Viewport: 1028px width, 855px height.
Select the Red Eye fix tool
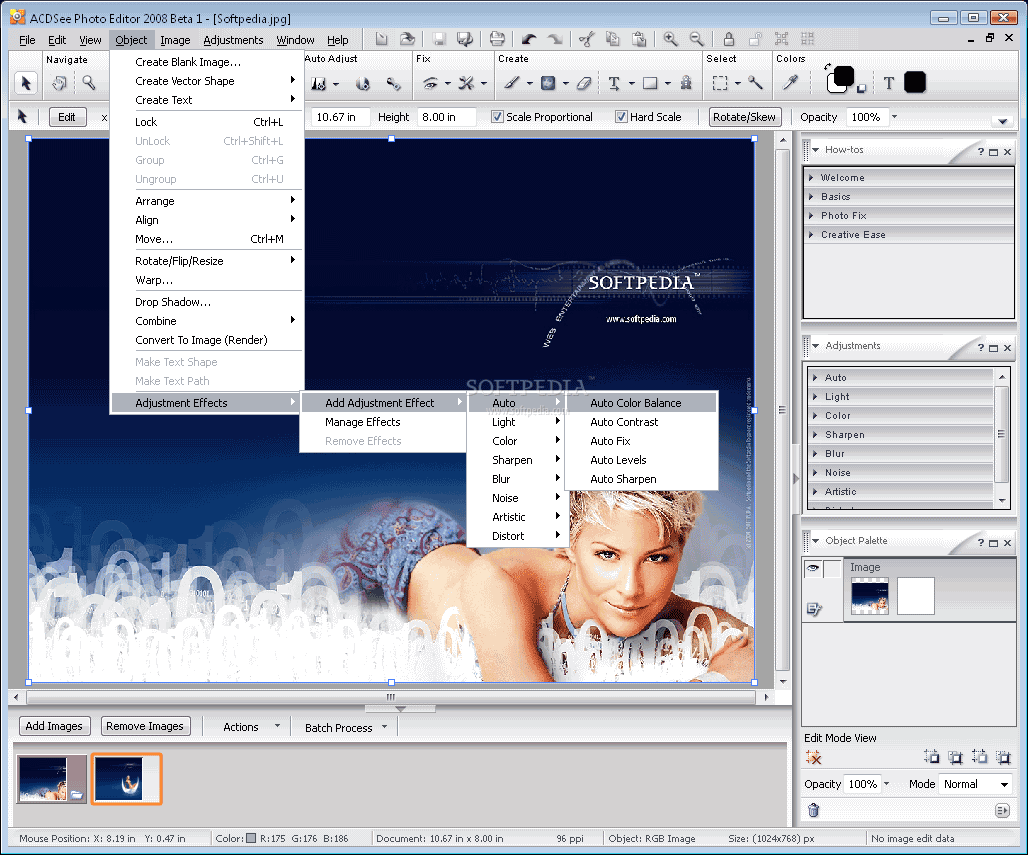tap(430, 83)
